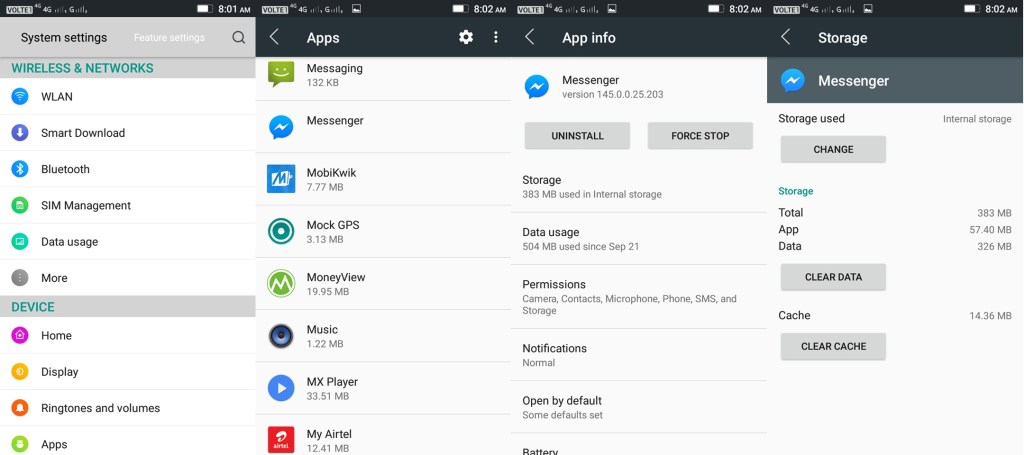Select the Music 1.22 MB row
This screenshot has width=1024, height=455.
coord(383,336)
